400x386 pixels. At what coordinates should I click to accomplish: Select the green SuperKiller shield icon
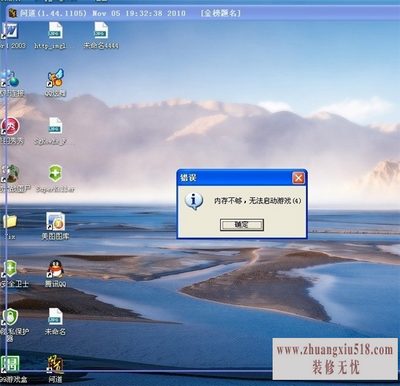[55, 173]
